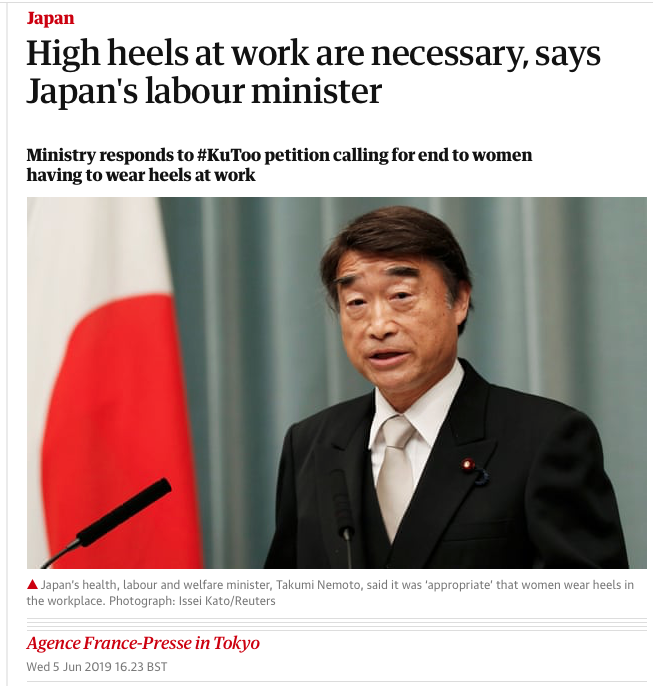Click the publication date Wed 5 Jun 2019
Screen dimensions: 653x686
coord(69,667)
